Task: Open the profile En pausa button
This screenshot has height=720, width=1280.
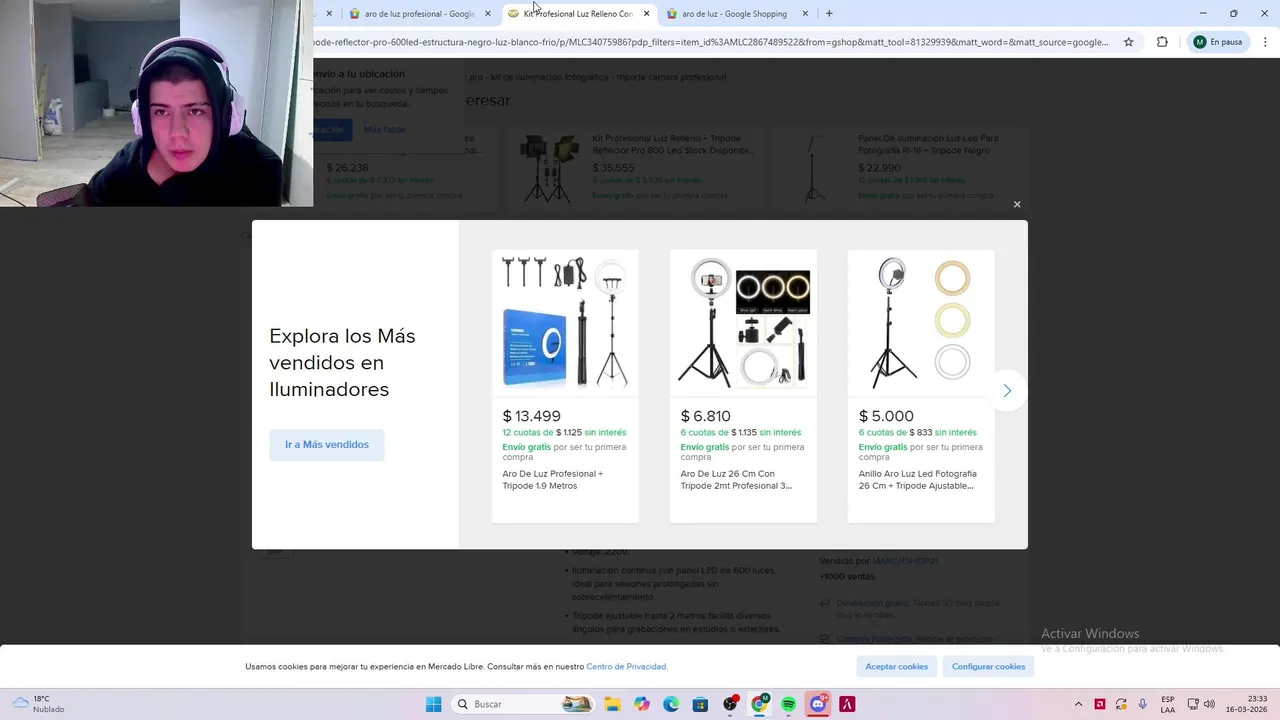Action: (1217, 42)
